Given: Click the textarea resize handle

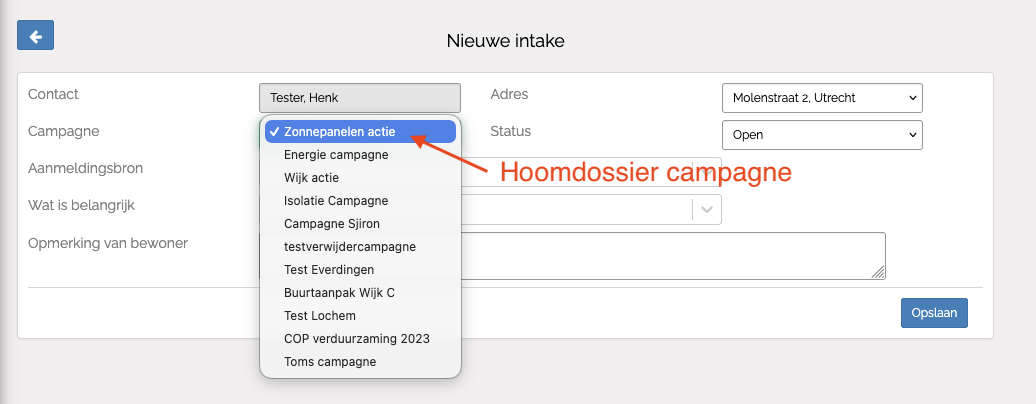Looking at the screenshot, I should click(x=879, y=273).
